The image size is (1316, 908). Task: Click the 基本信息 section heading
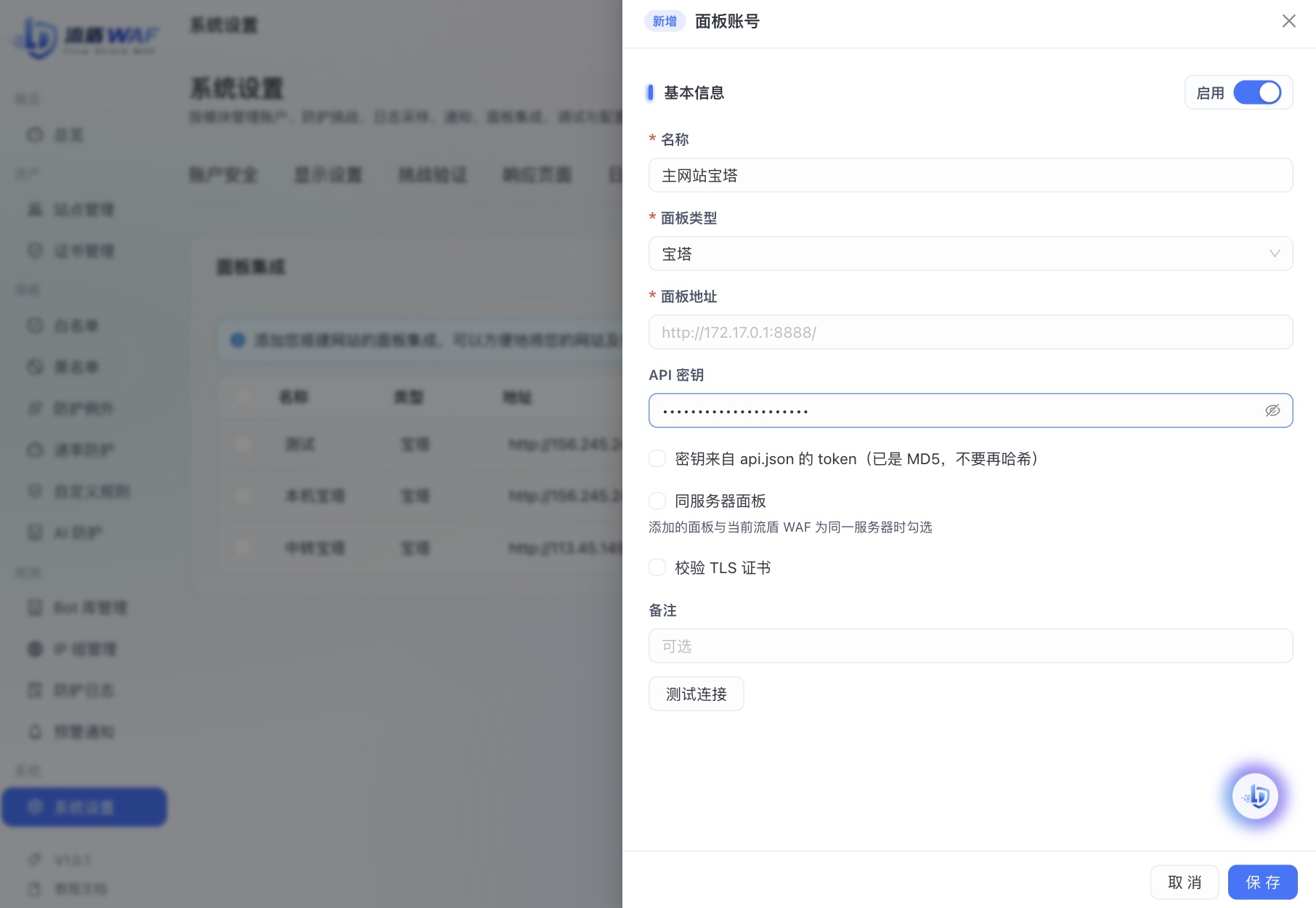tap(694, 93)
